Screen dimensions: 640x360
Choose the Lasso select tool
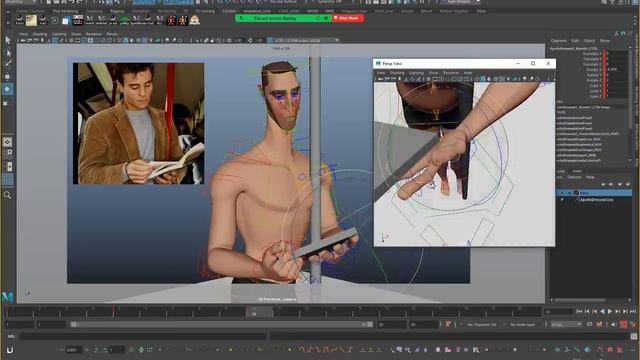pyautogui.click(x=8, y=52)
